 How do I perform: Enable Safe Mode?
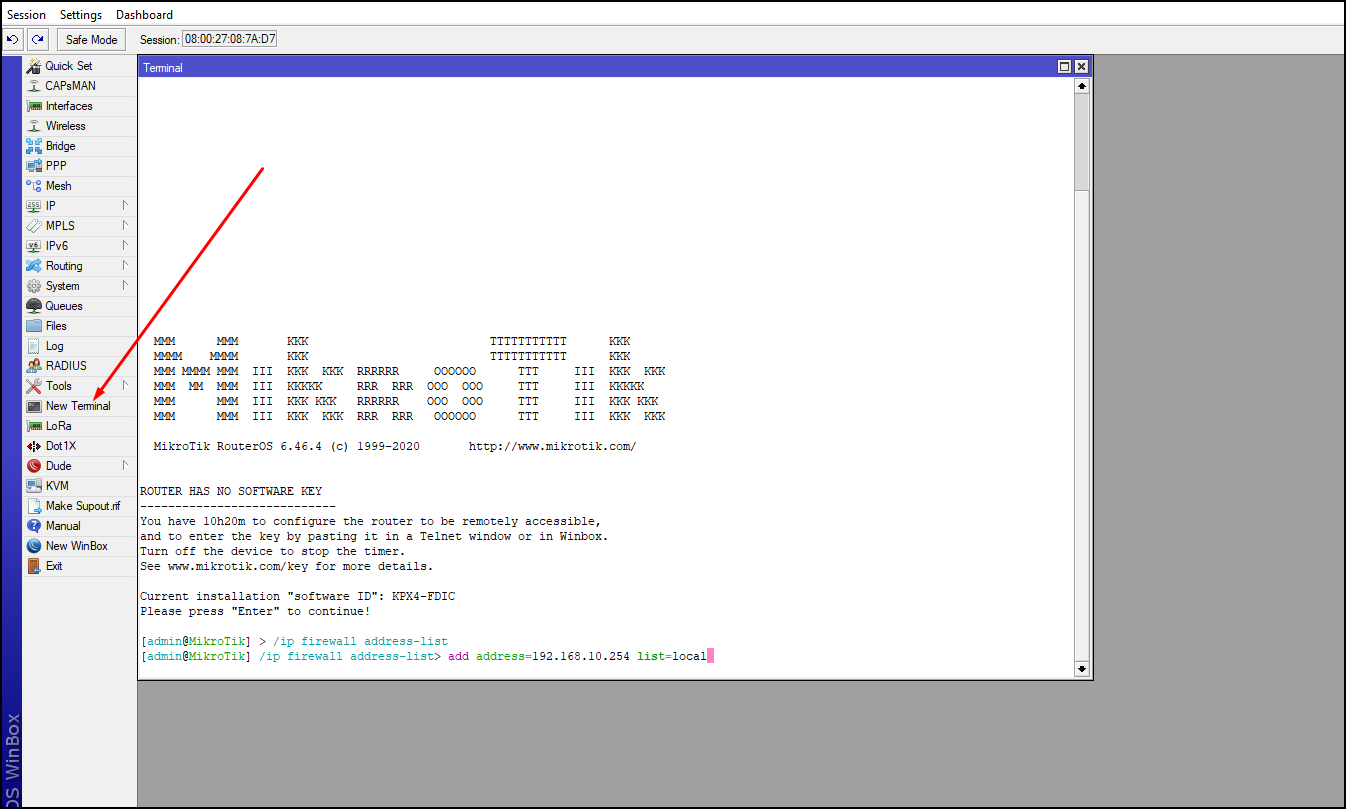(x=90, y=39)
